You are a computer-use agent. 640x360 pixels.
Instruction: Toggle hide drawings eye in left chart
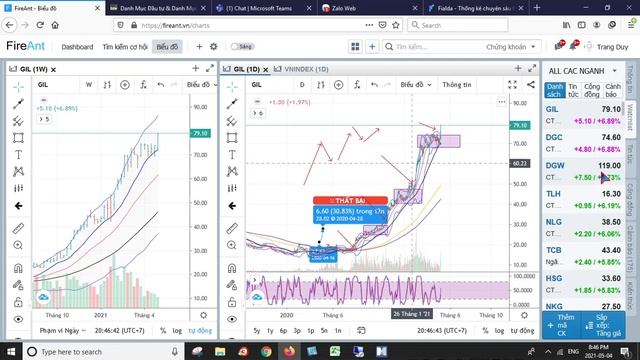pyautogui.click(x=18, y=319)
